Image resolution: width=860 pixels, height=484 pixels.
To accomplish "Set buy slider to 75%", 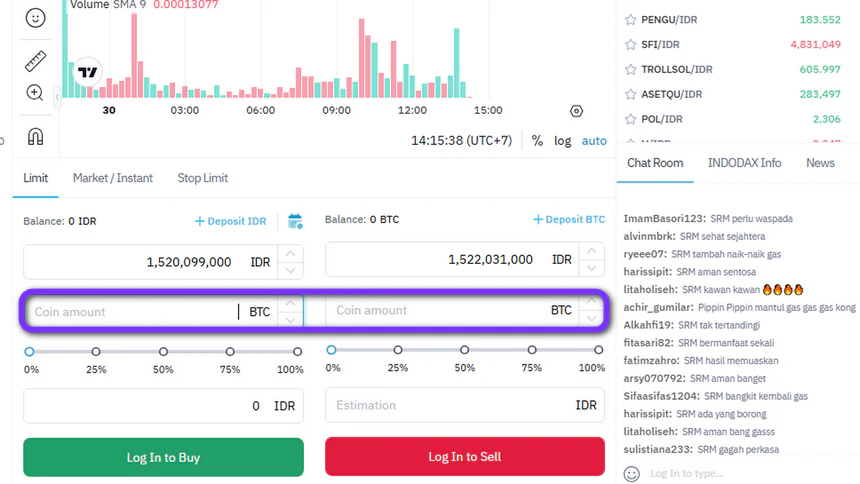I will (x=230, y=351).
